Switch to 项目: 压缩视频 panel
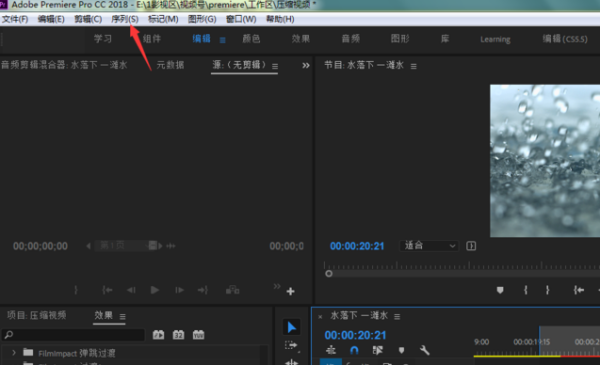 coord(37,315)
